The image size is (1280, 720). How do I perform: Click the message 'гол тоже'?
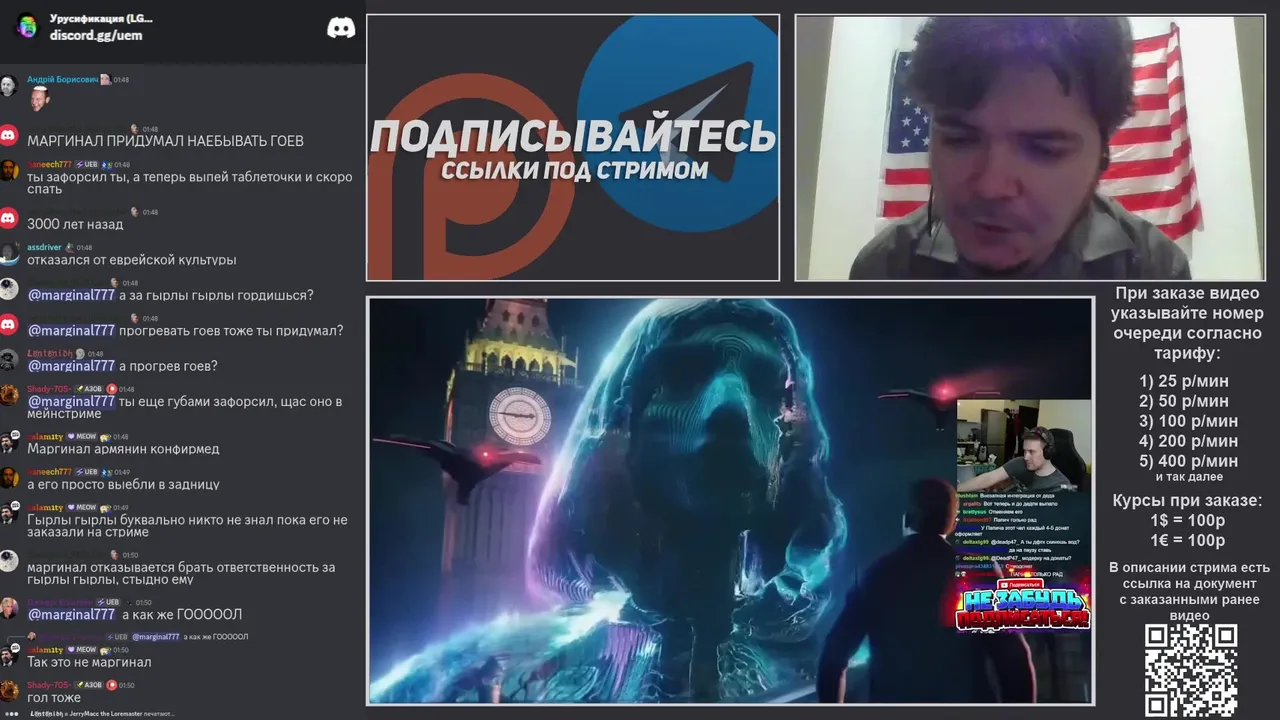(x=54, y=698)
